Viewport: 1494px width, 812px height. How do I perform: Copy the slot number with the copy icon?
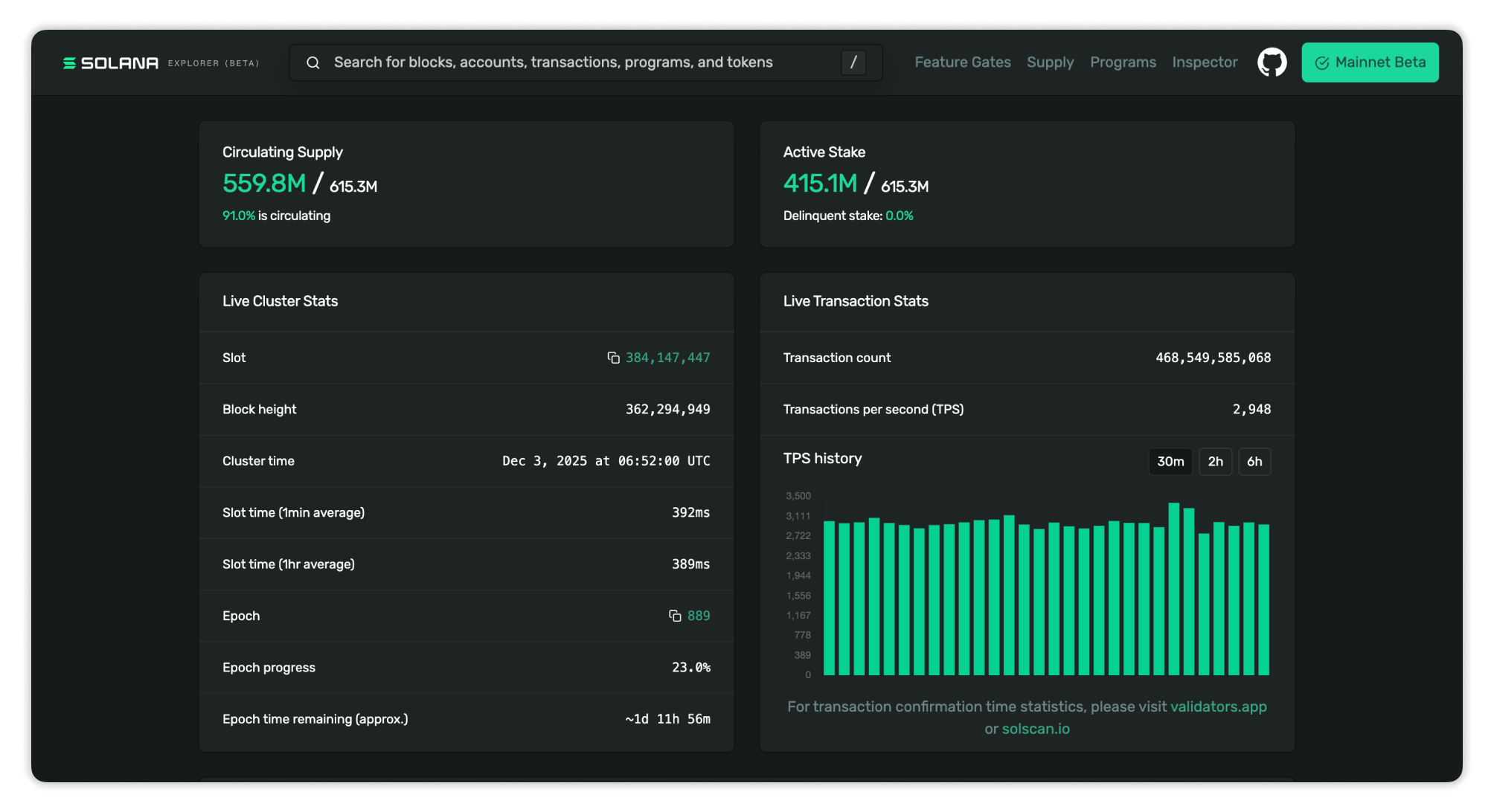click(613, 358)
